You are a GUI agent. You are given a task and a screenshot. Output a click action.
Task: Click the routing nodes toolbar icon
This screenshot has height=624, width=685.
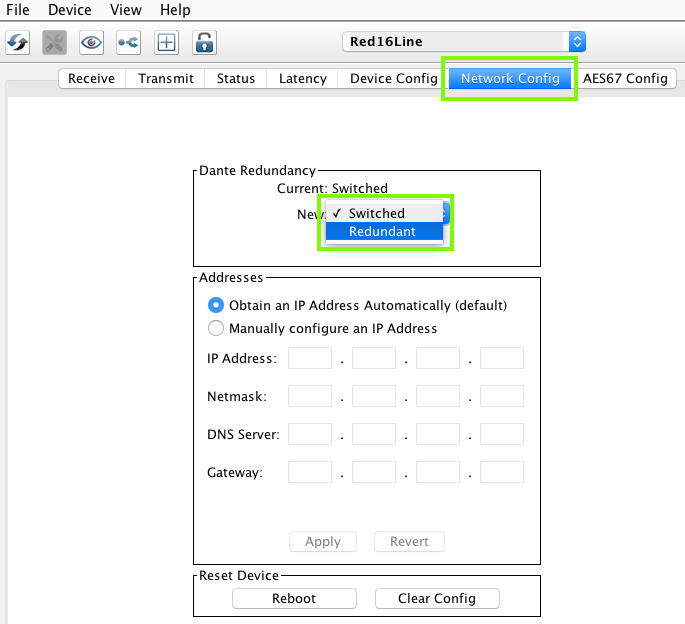pos(129,42)
